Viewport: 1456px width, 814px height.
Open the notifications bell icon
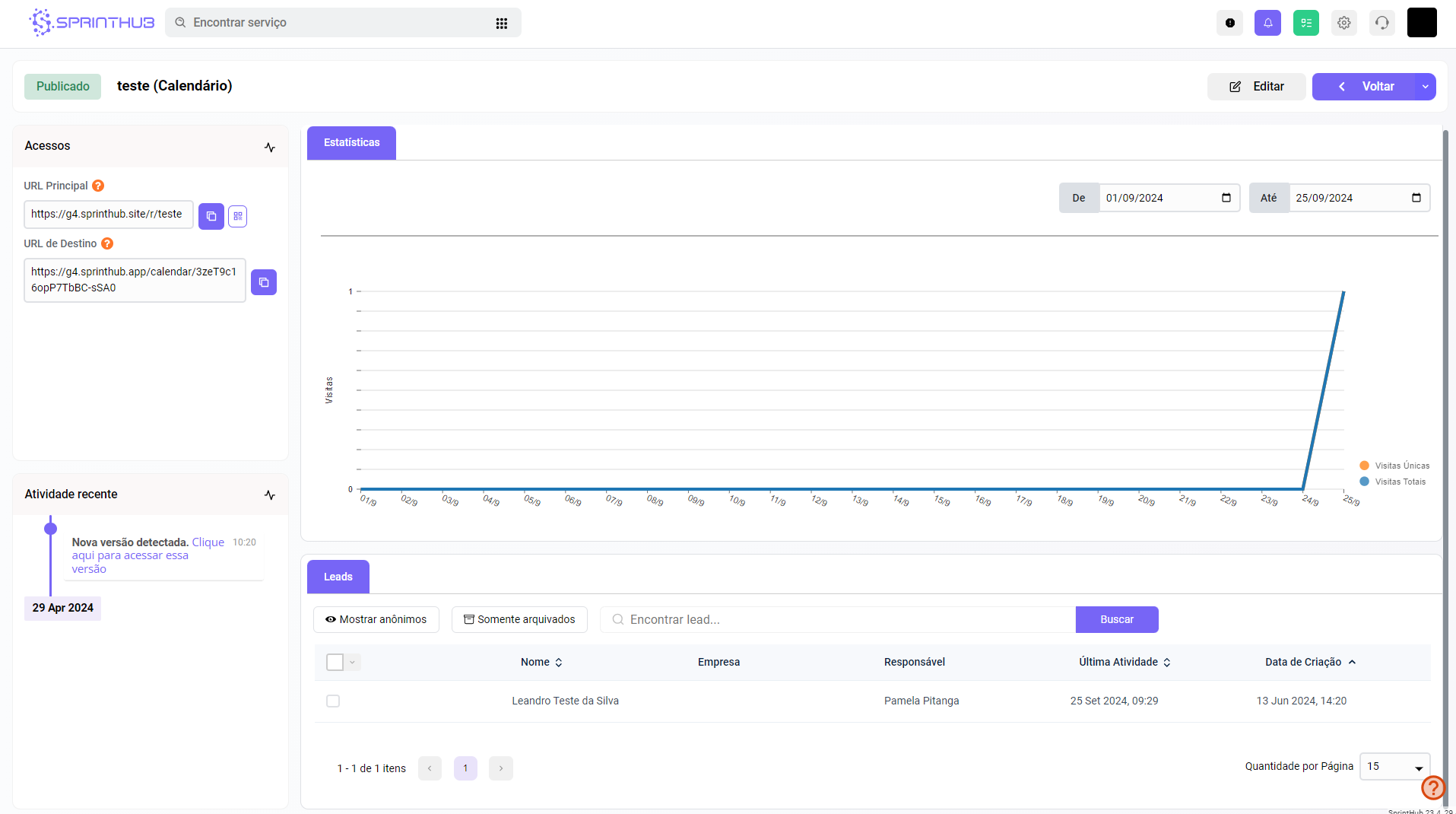tap(1267, 23)
